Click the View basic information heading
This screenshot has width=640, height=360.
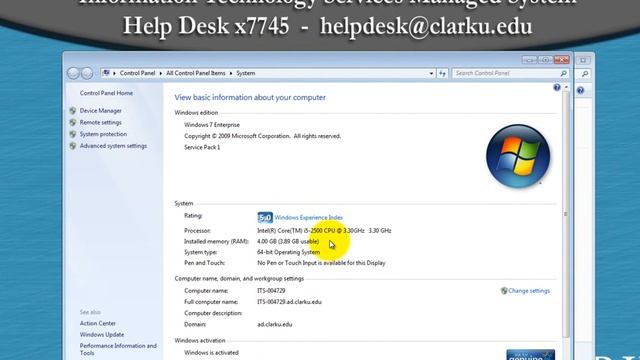pos(250,98)
